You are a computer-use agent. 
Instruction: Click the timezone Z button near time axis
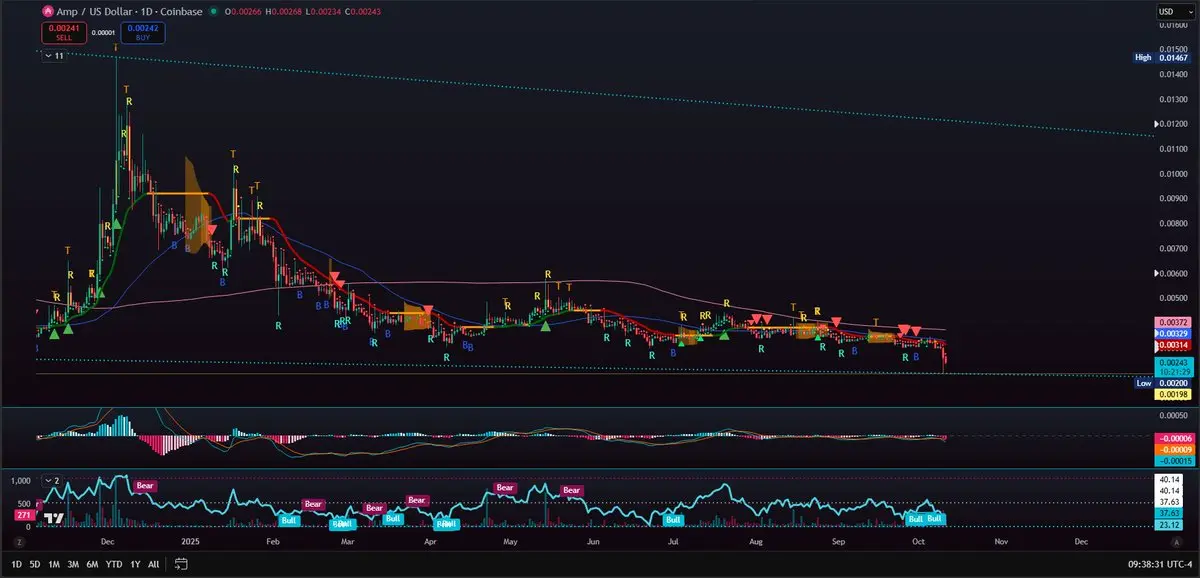18,541
